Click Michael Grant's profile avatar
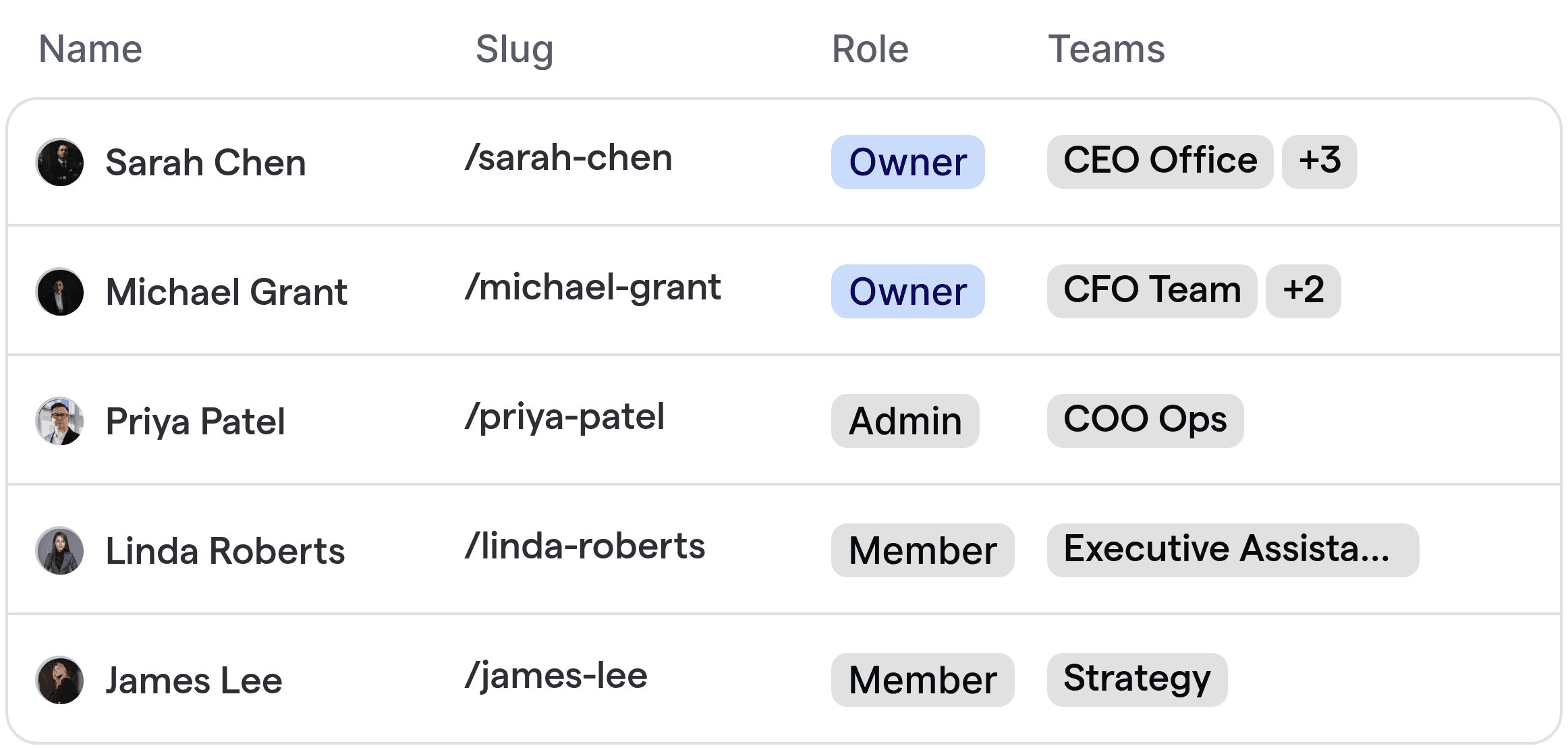 point(59,291)
